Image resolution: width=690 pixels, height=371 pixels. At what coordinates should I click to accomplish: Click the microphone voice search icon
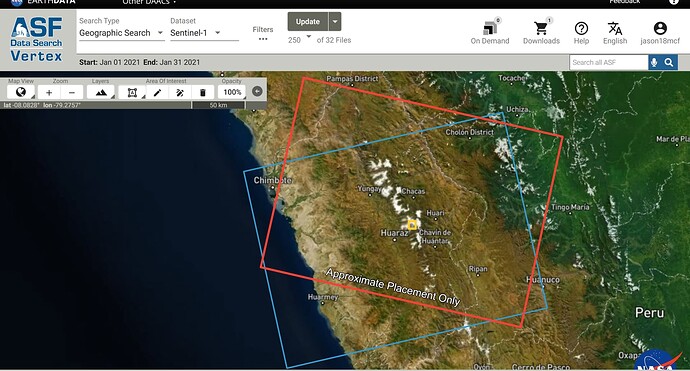[x=654, y=62]
